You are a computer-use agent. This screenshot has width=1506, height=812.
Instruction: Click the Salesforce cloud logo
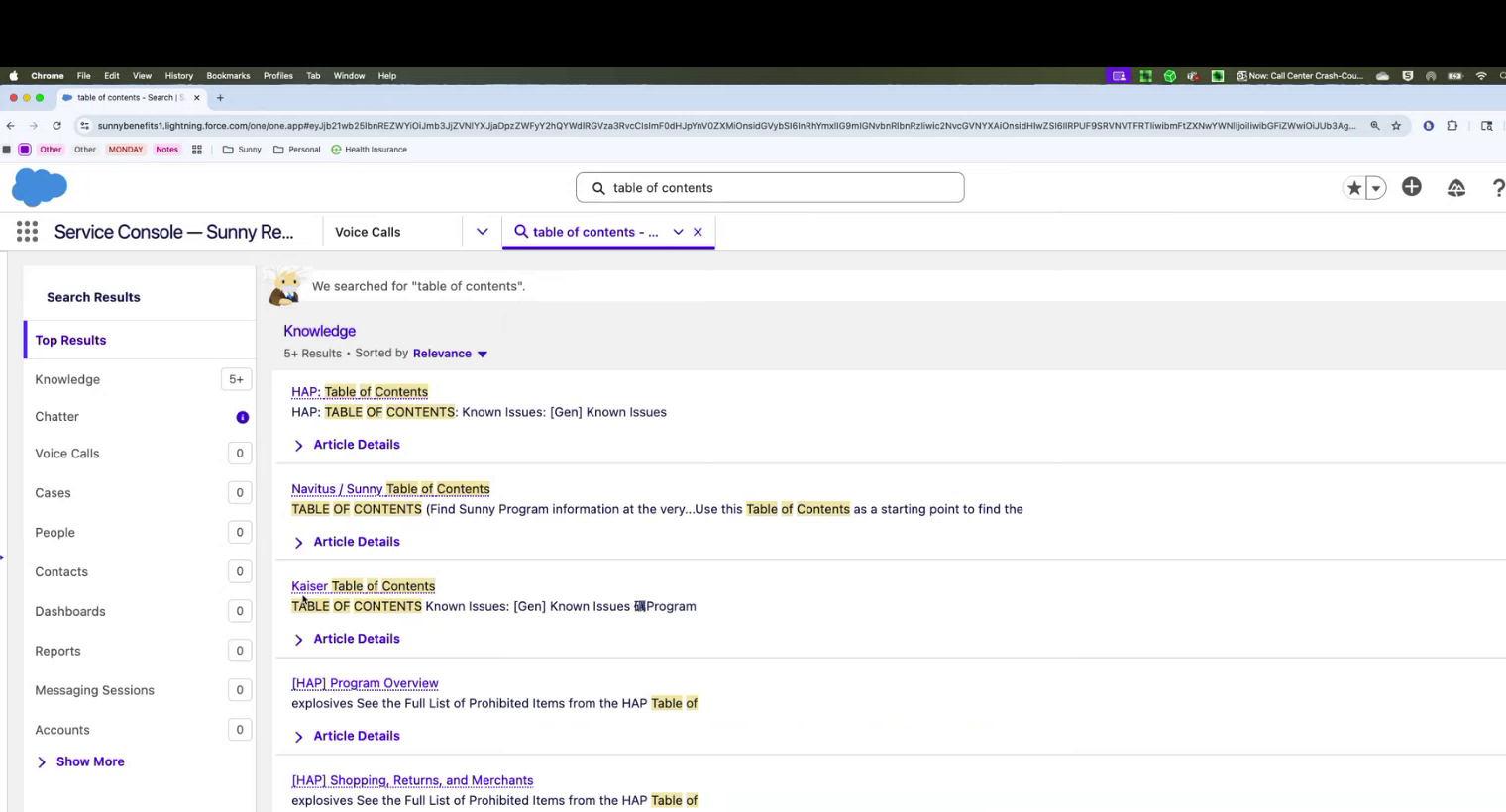coord(40,187)
